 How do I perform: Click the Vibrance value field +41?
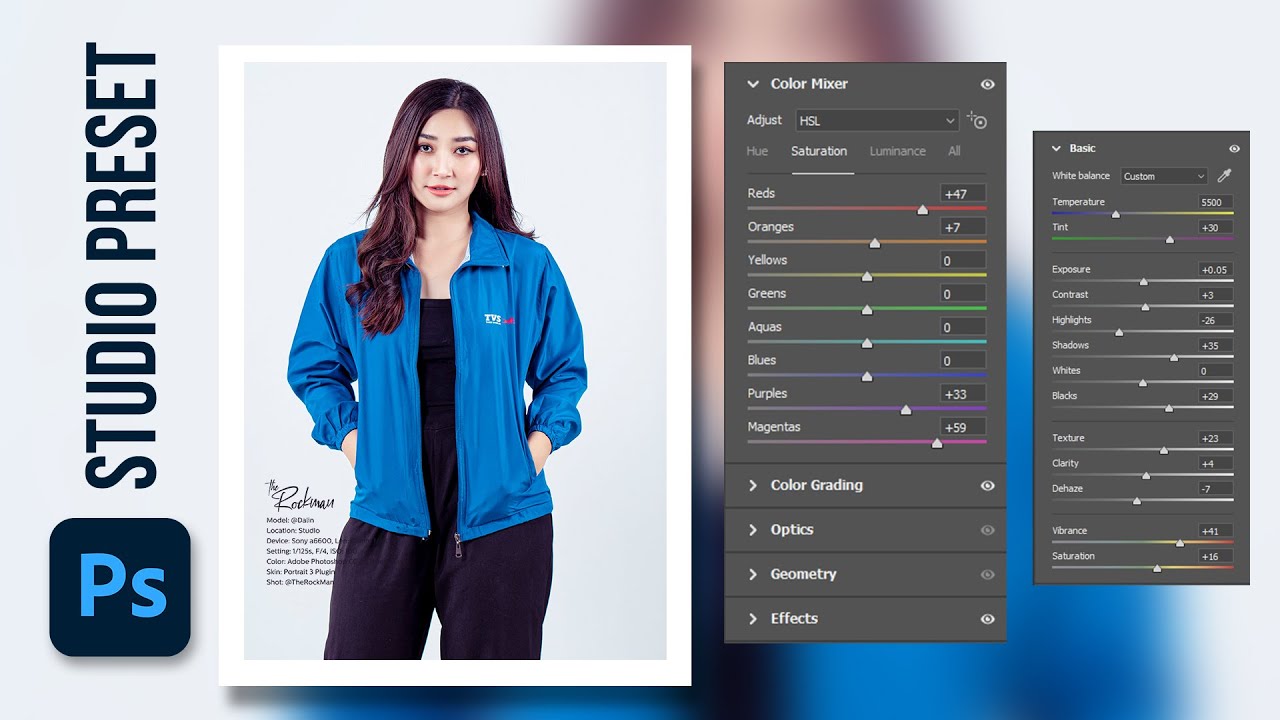pyautogui.click(x=1215, y=531)
